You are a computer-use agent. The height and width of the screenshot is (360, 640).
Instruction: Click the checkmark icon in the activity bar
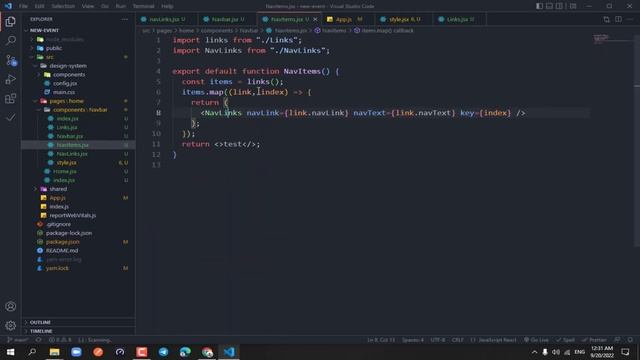[x=11, y=118]
